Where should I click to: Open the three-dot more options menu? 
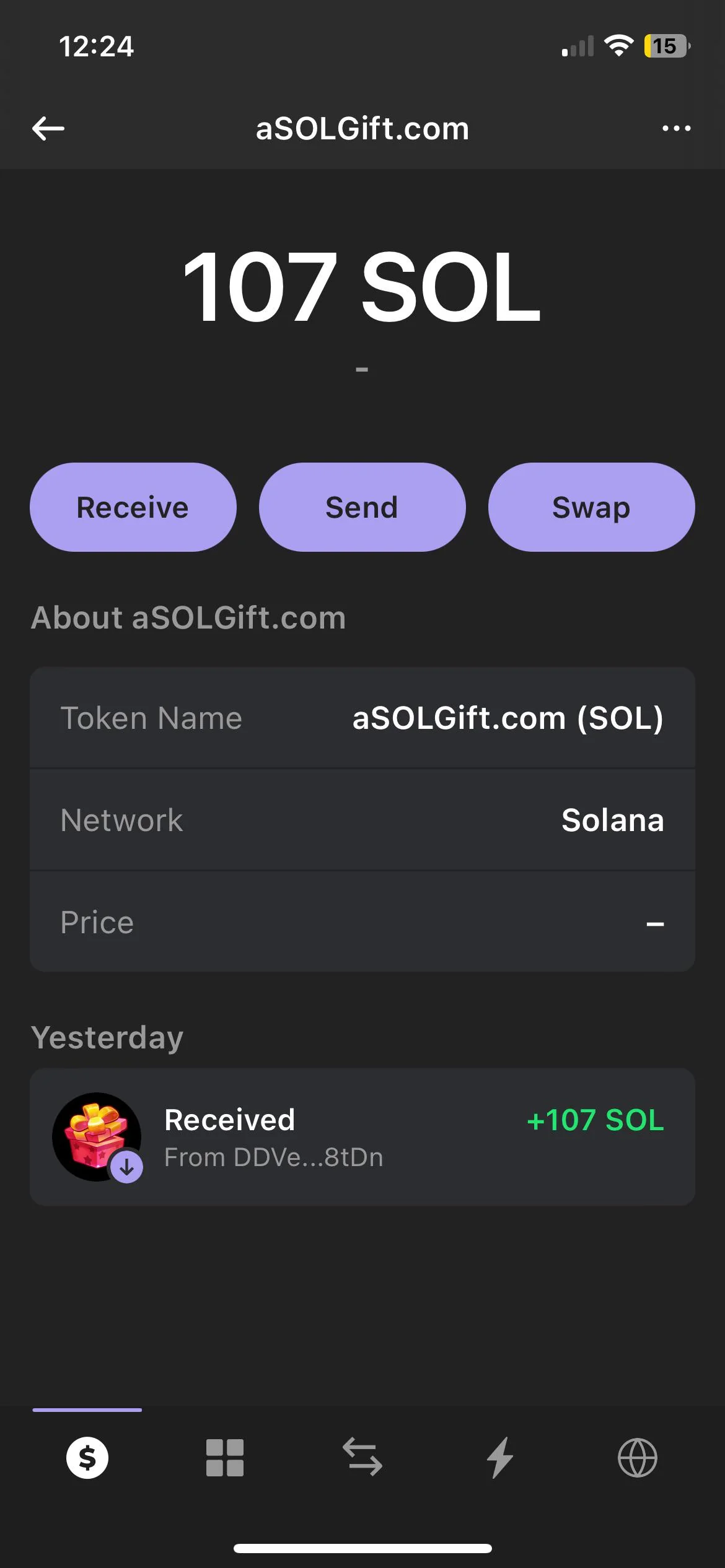(676, 129)
